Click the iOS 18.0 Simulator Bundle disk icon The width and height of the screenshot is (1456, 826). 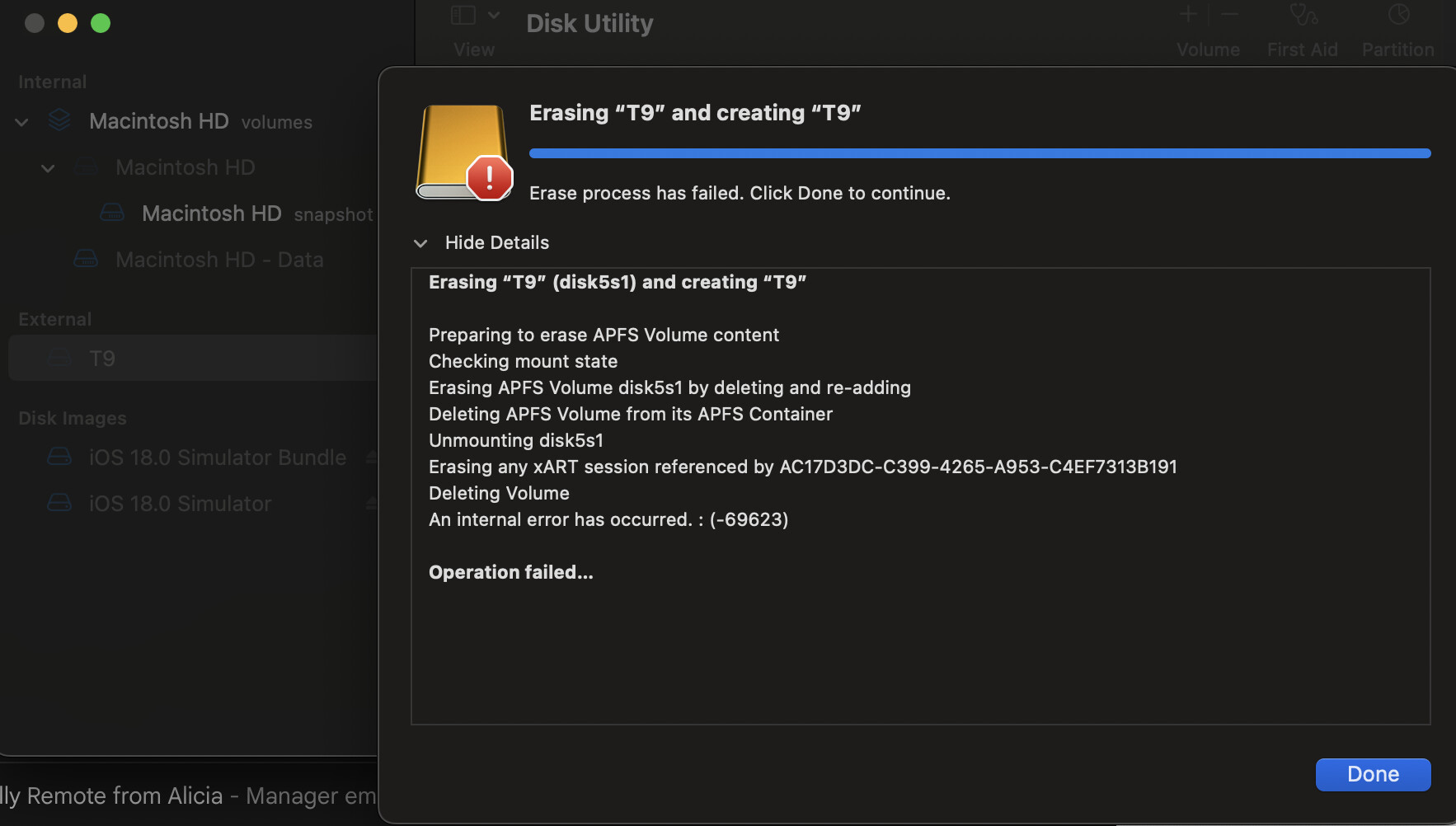59,457
